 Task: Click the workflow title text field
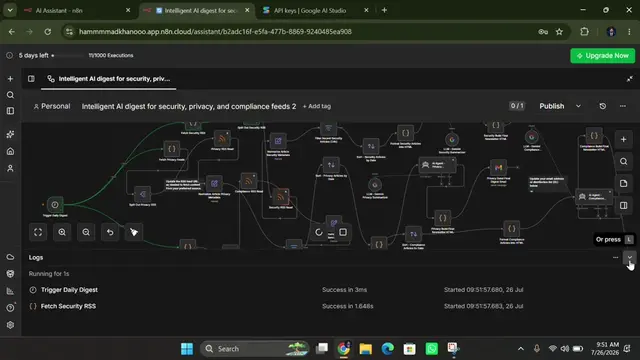click(x=189, y=106)
